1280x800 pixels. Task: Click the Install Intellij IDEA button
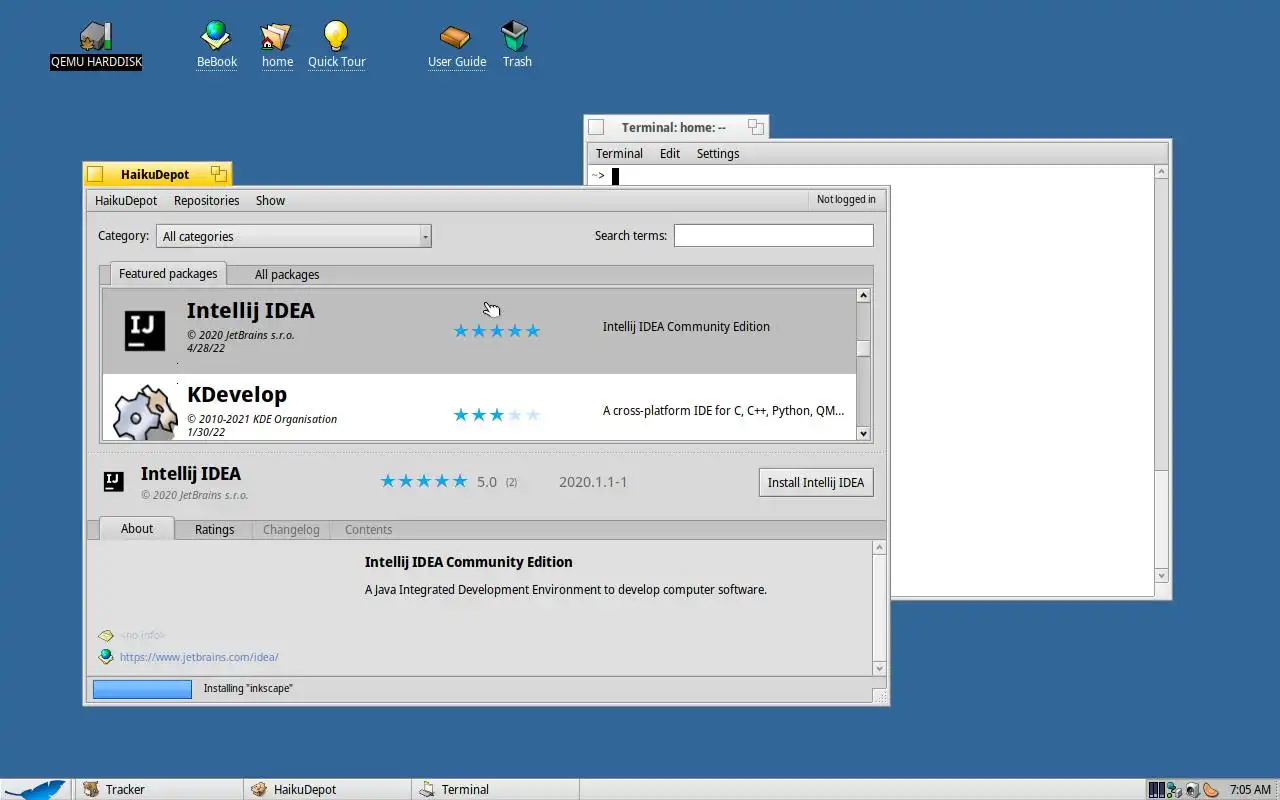[816, 482]
